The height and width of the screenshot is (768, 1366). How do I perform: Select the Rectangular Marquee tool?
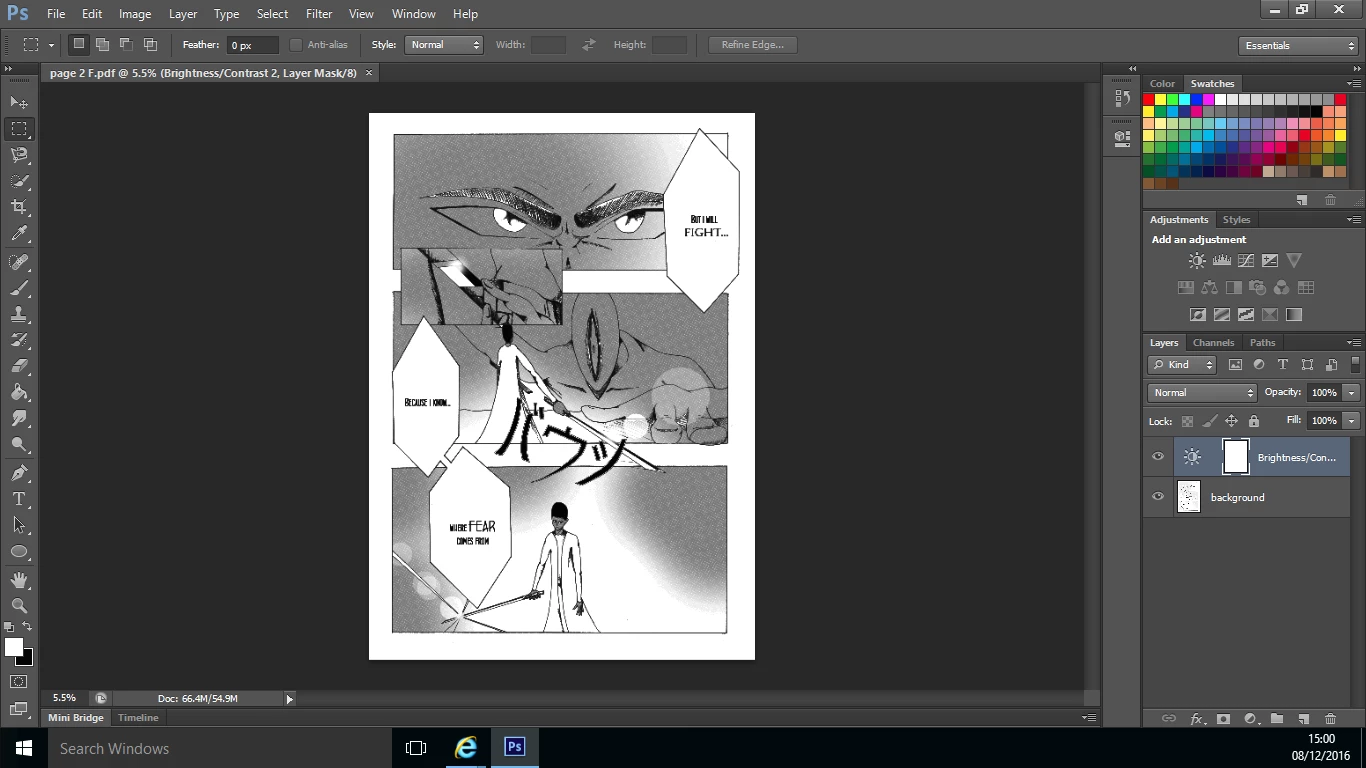[x=19, y=128]
